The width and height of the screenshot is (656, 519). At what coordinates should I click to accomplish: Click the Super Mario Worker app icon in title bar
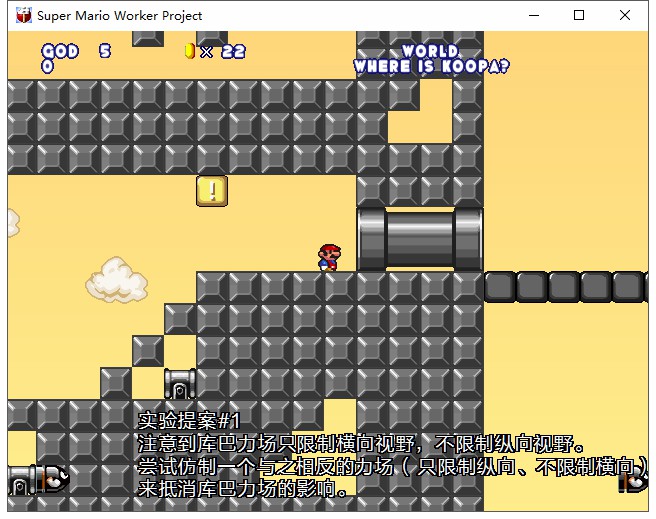pyautogui.click(x=23, y=15)
